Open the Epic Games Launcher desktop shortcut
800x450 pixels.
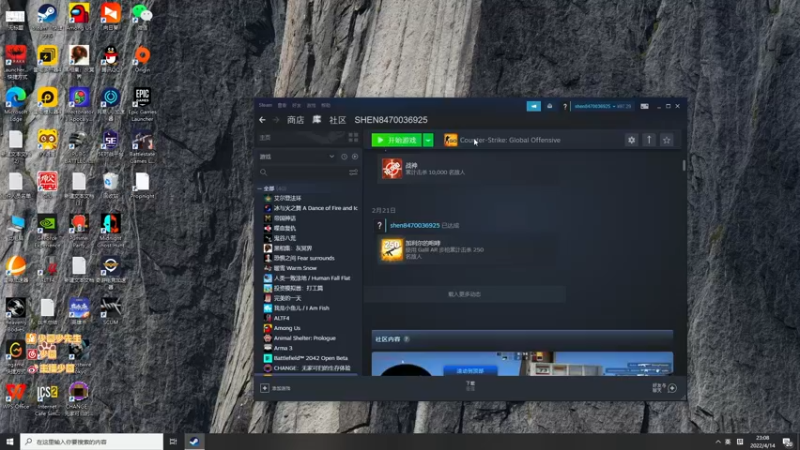click(142, 104)
